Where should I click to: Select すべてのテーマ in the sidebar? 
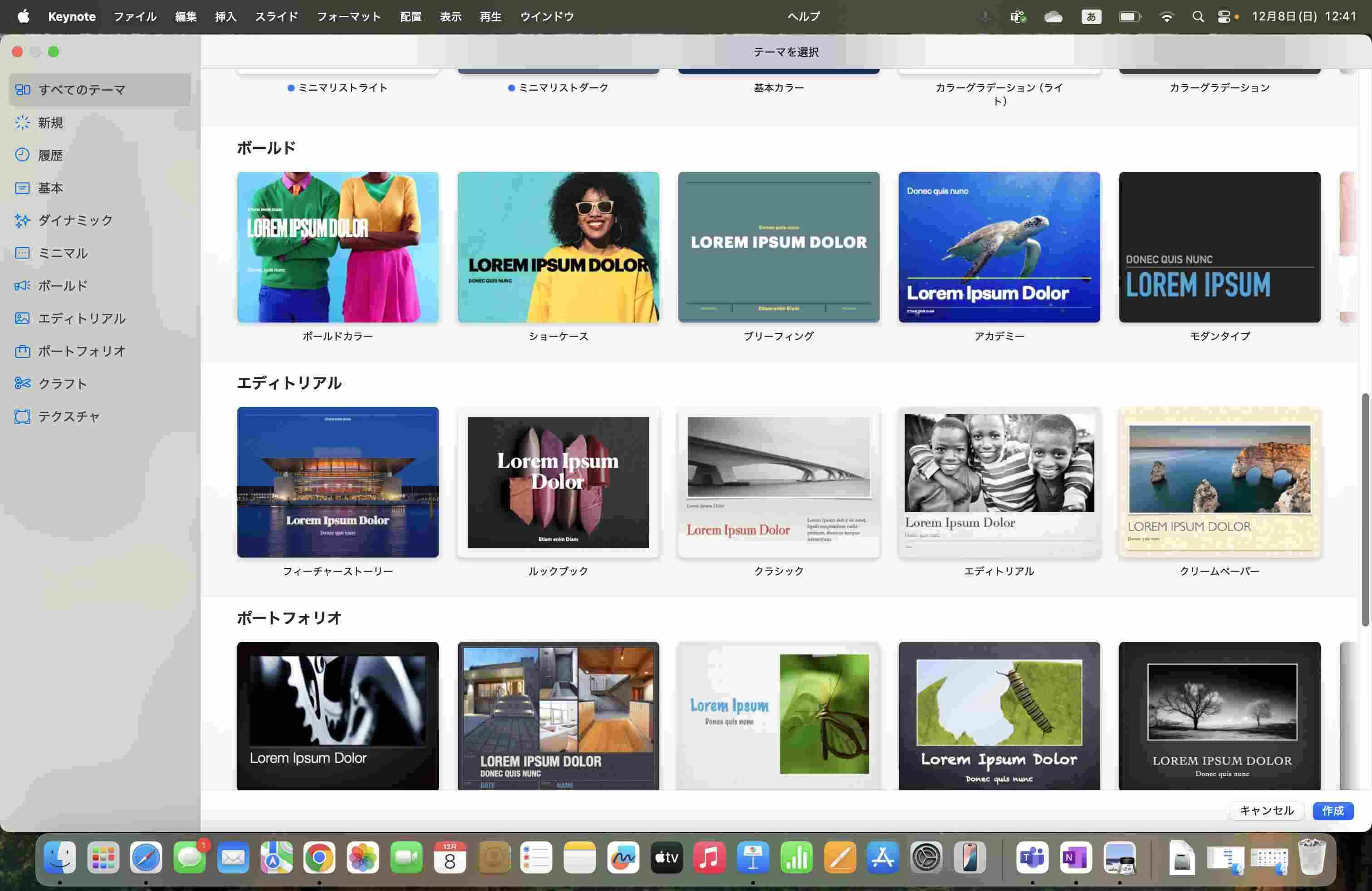(99, 90)
